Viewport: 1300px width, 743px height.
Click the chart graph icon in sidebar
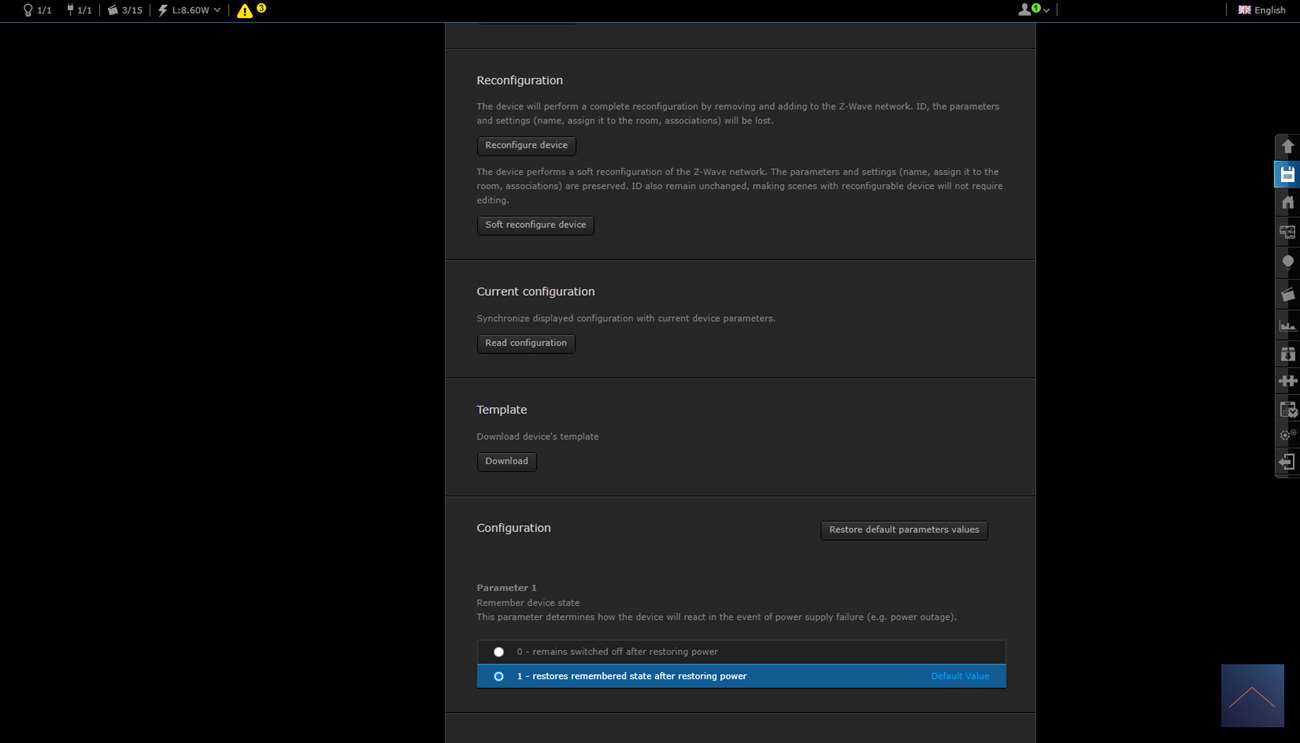pos(1287,324)
